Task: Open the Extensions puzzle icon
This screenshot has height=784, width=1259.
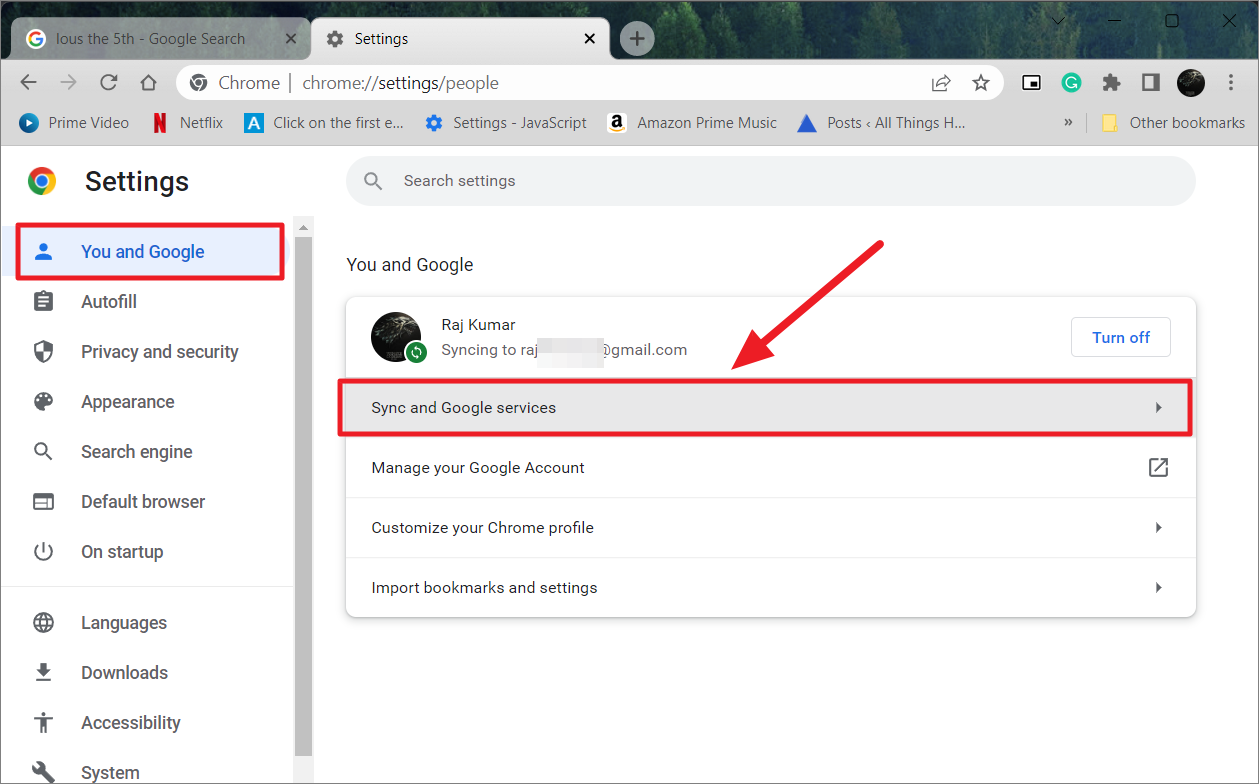Action: pos(1111,83)
